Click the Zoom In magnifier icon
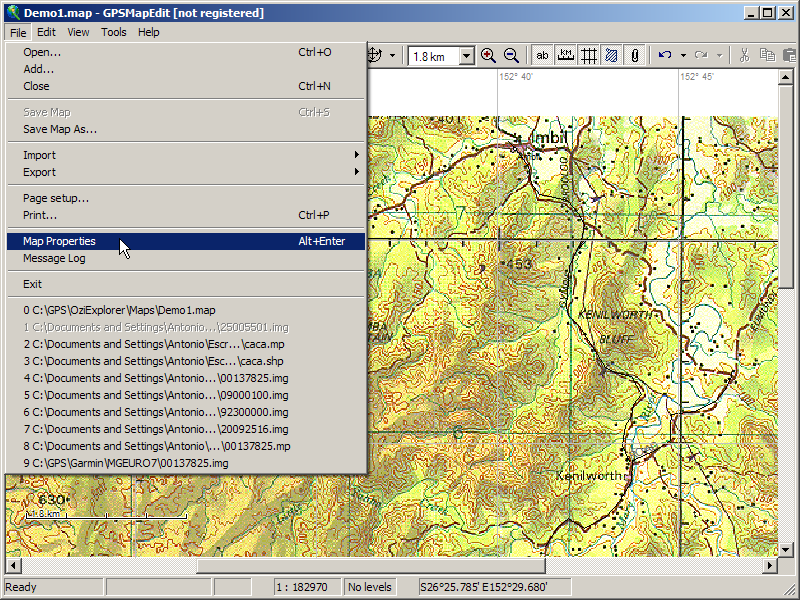 point(488,56)
